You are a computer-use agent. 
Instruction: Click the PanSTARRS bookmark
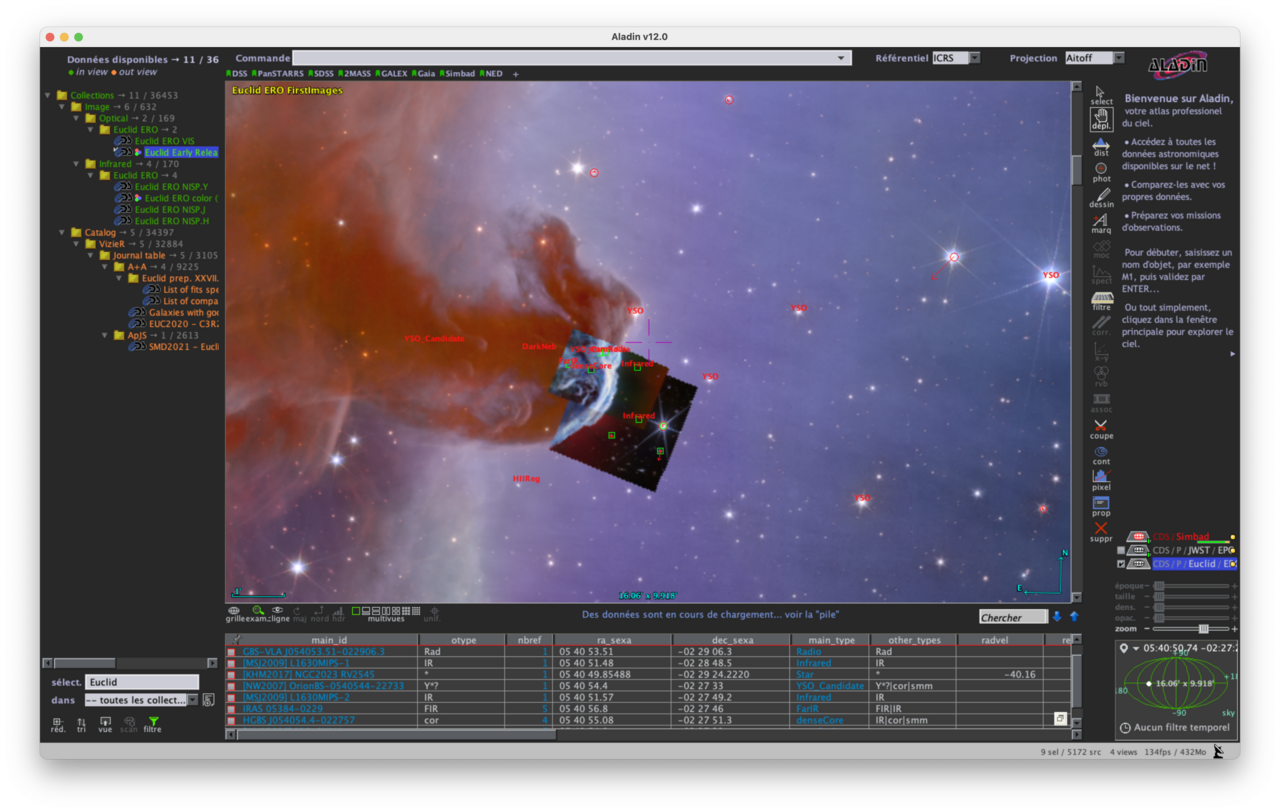coord(277,74)
